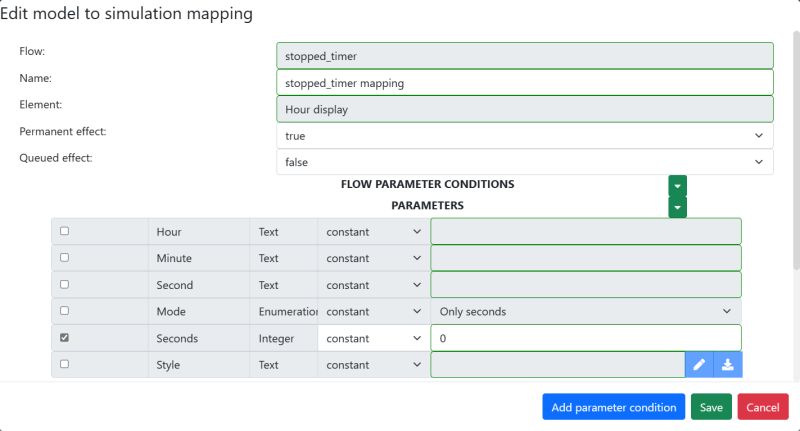Click the Style text value field
The image size is (800, 431).
coord(557,365)
